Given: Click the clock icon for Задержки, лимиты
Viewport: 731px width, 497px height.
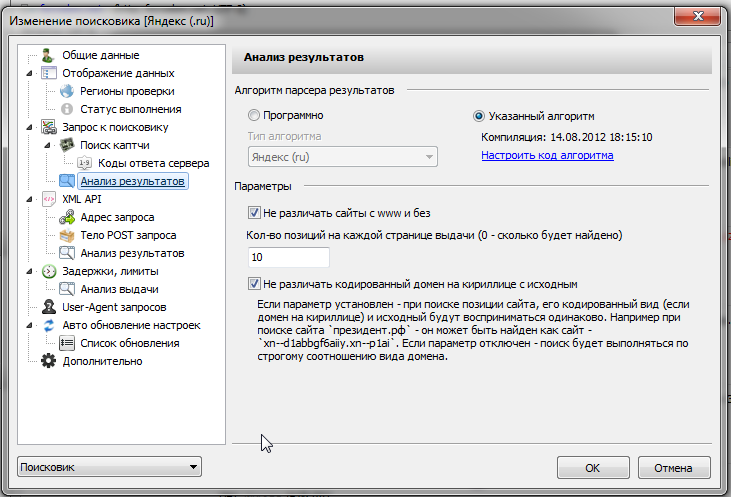Looking at the screenshot, I should 48,271.
